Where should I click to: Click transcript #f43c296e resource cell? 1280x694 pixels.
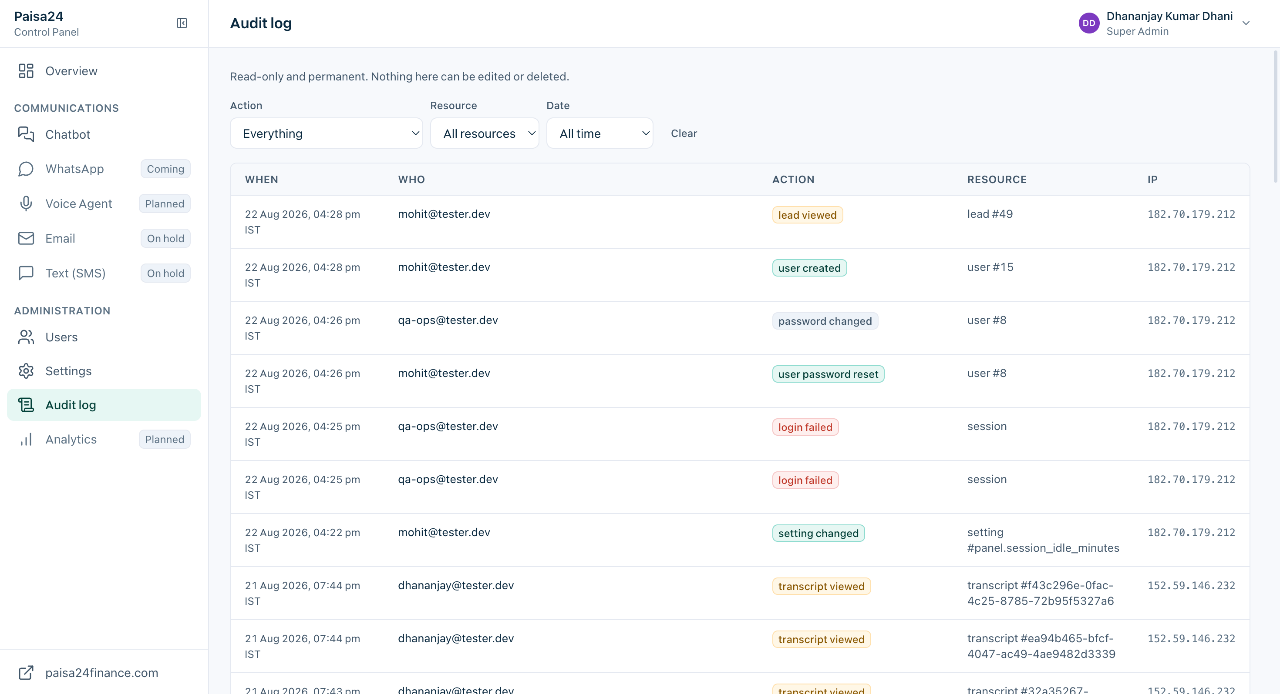1041,593
